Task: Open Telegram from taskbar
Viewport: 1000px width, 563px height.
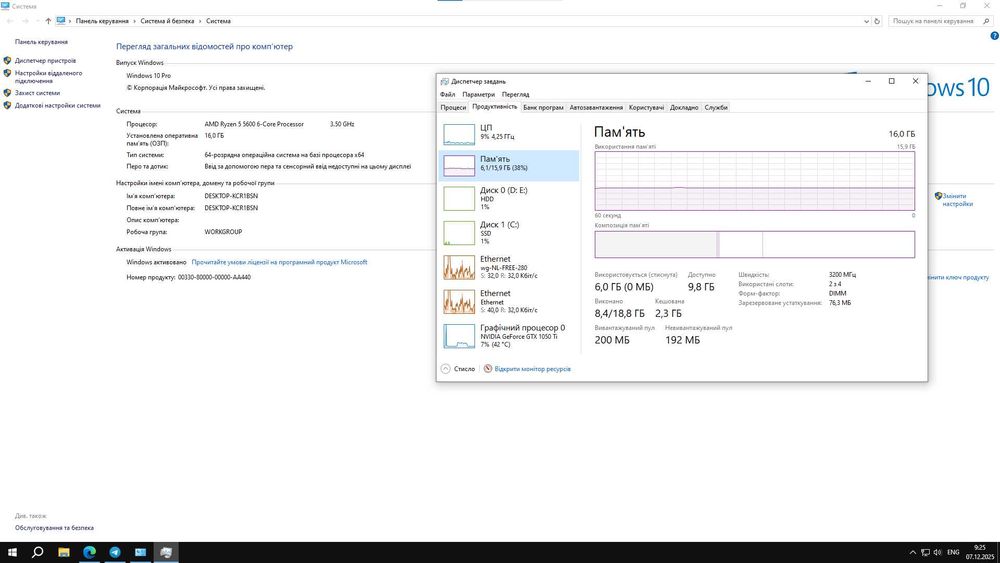Action: tap(115, 552)
